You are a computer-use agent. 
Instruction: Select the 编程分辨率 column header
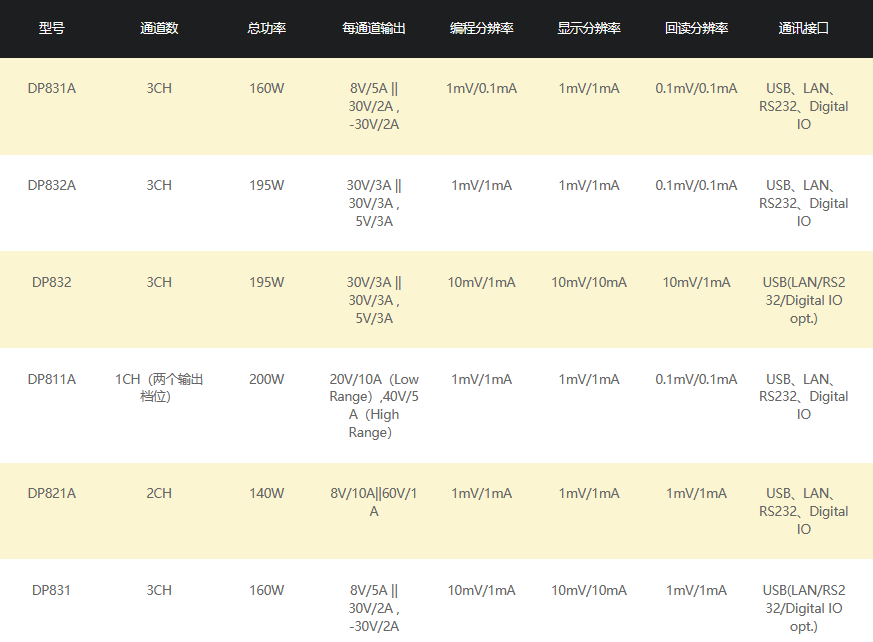481,28
